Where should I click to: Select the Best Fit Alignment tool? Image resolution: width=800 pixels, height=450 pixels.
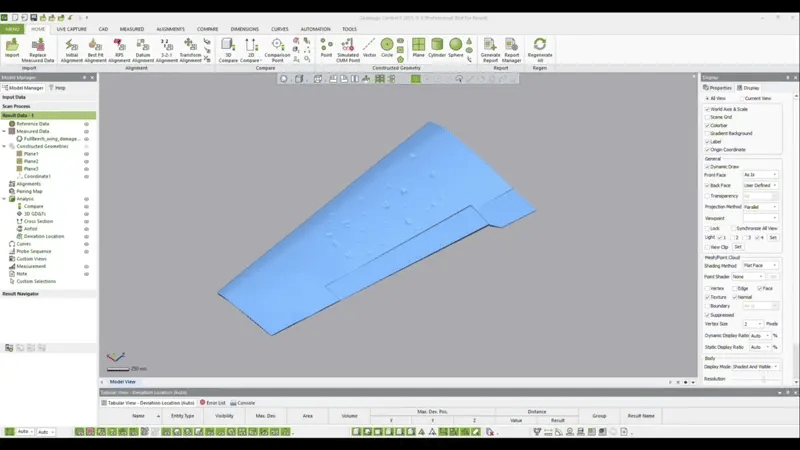(x=95, y=46)
